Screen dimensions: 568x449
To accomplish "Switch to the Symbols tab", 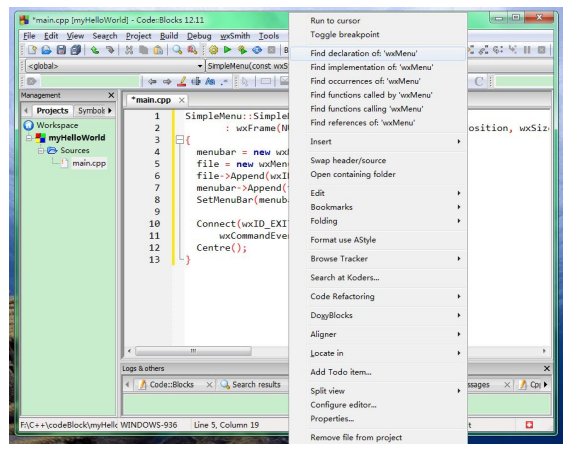I will pyautogui.click(x=91, y=111).
